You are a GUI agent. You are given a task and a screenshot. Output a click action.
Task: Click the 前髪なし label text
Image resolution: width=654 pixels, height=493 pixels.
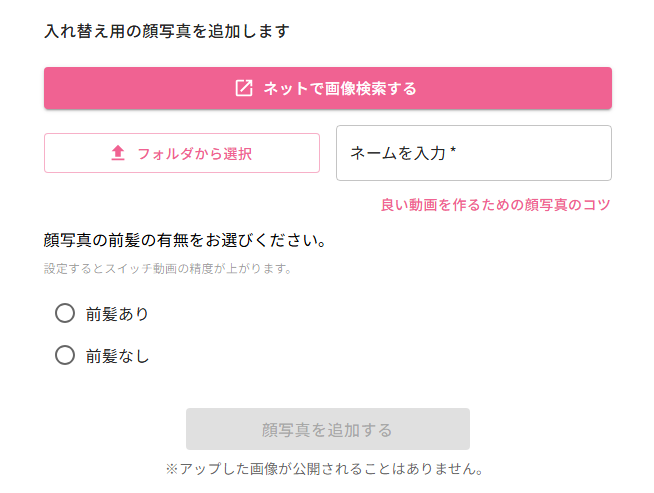pos(117,355)
